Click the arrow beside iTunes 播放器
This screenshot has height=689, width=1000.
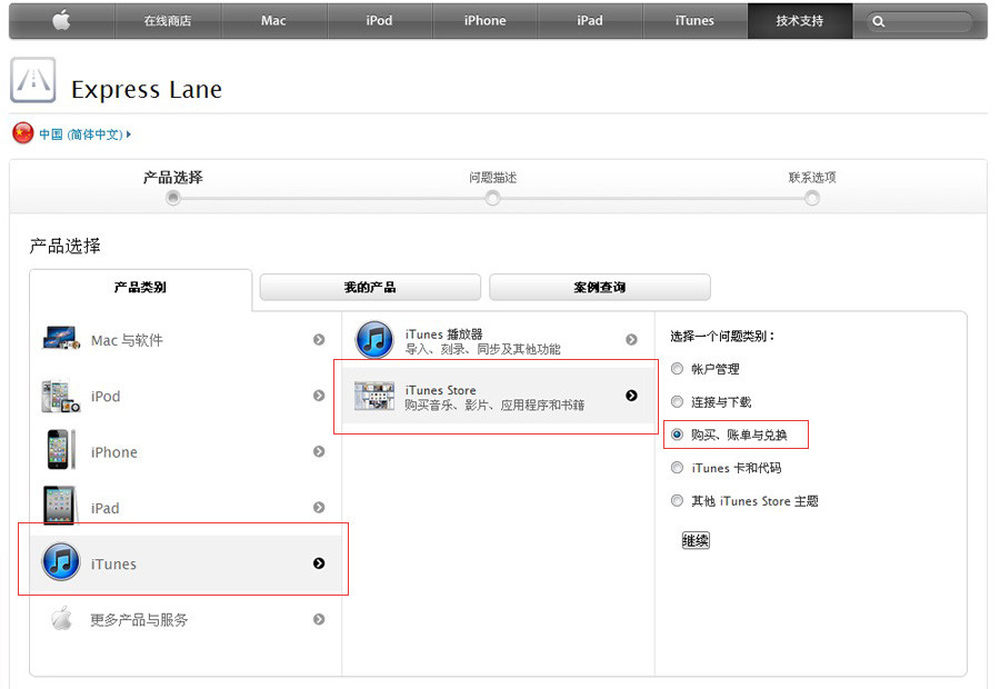coord(631,339)
